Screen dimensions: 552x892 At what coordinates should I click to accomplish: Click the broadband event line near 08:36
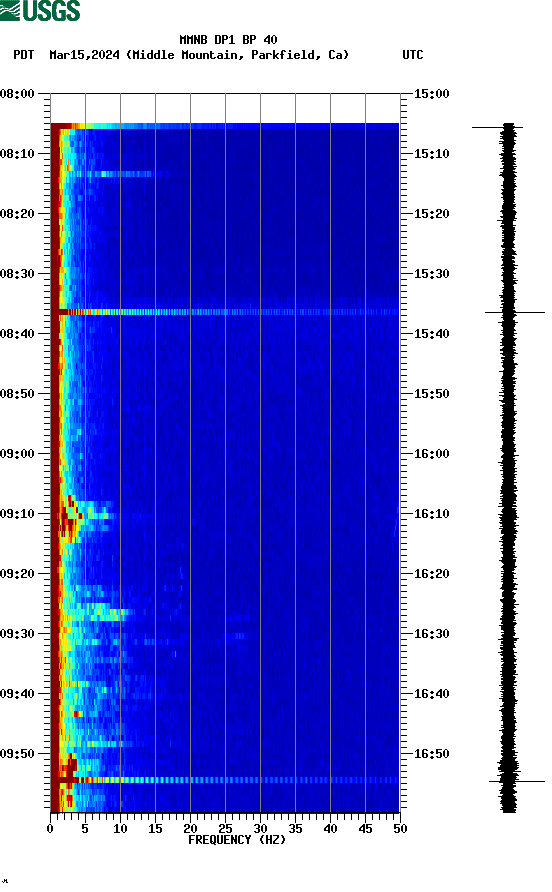[x=225, y=312]
